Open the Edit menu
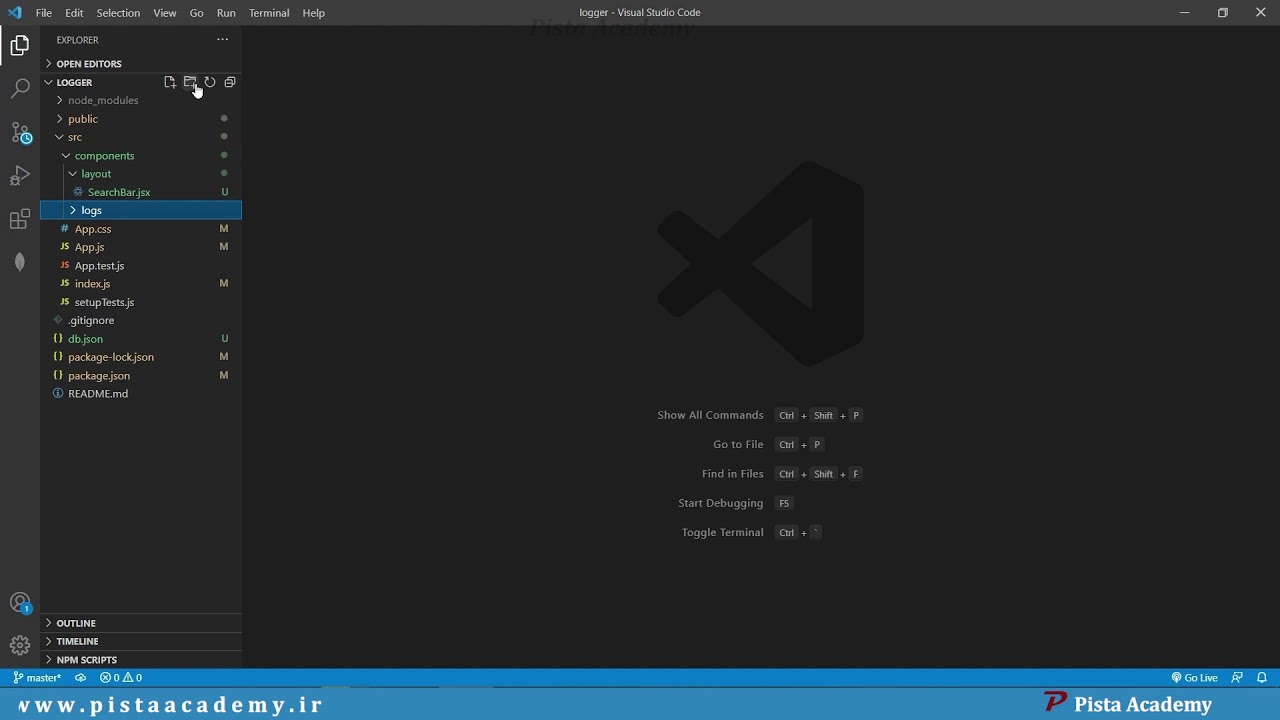 click(x=75, y=13)
